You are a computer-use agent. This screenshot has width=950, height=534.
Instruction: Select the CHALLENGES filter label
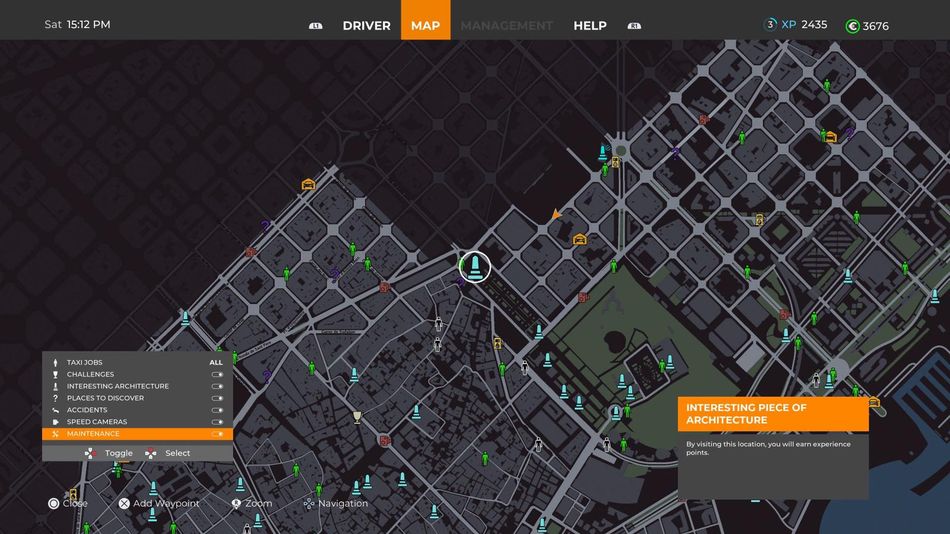[90, 375]
